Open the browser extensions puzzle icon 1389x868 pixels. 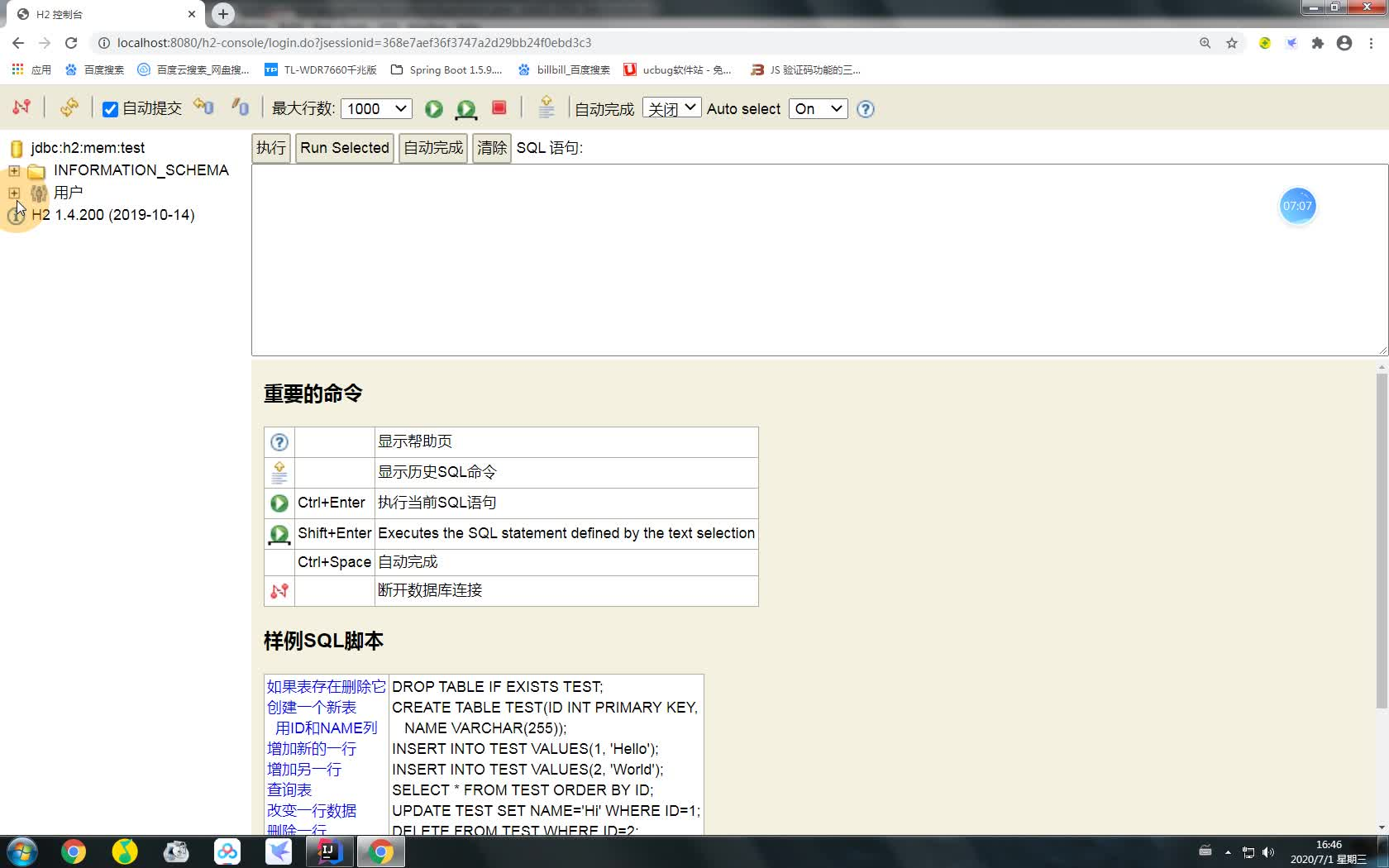click(x=1318, y=43)
